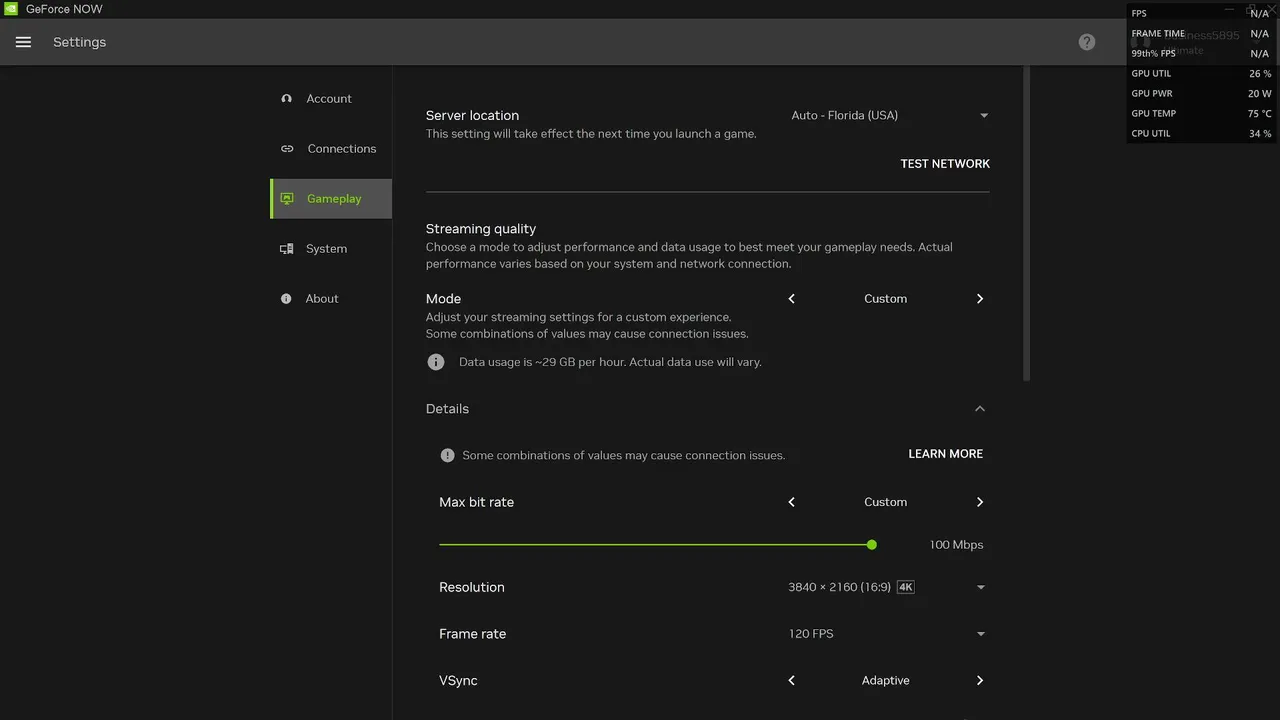Click the TEST NETWORK button
The height and width of the screenshot is (720, 1280).
pyautogui.click(x=945, y=164)
